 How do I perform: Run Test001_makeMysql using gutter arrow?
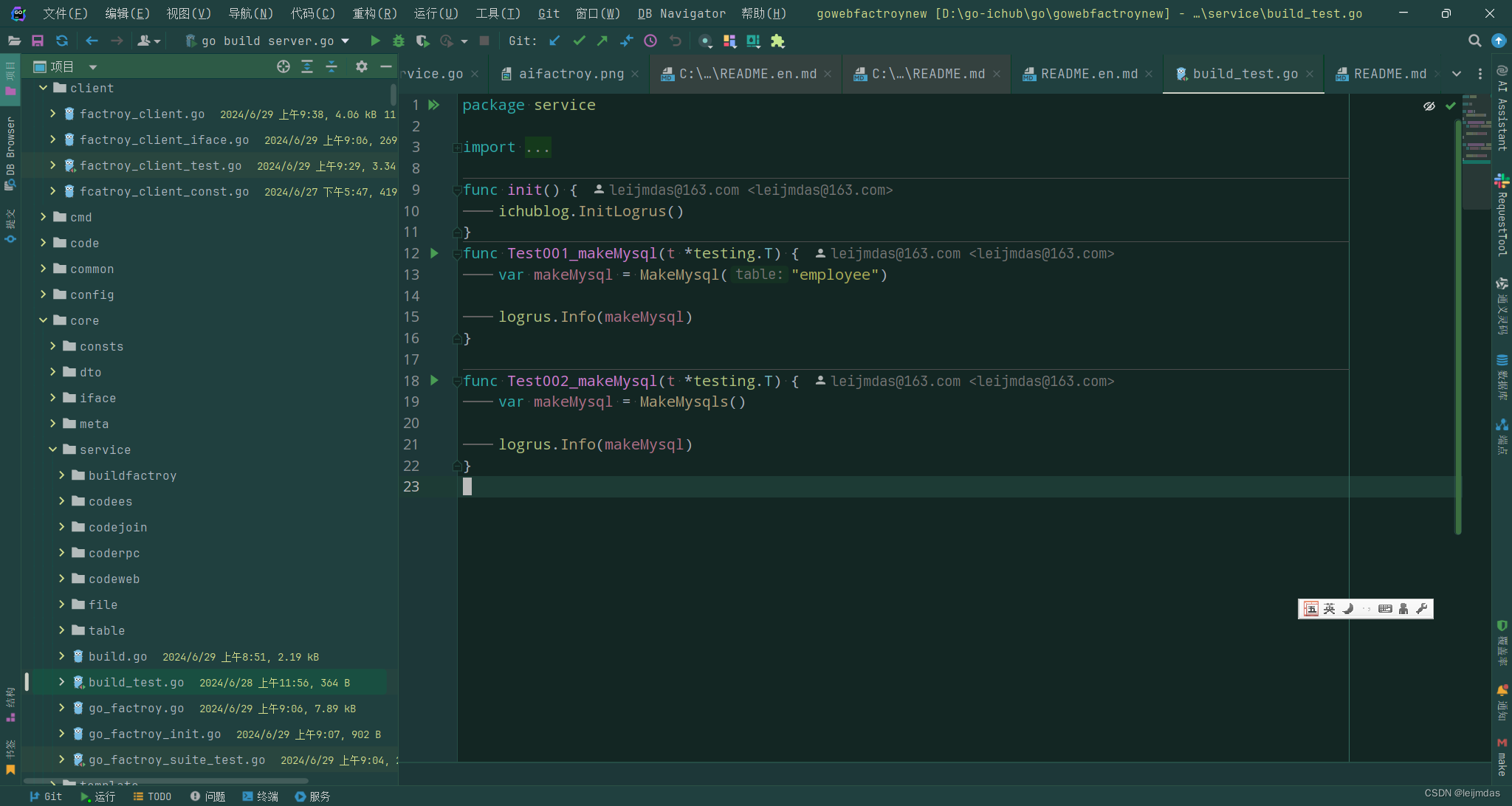(x=435, y=254)
